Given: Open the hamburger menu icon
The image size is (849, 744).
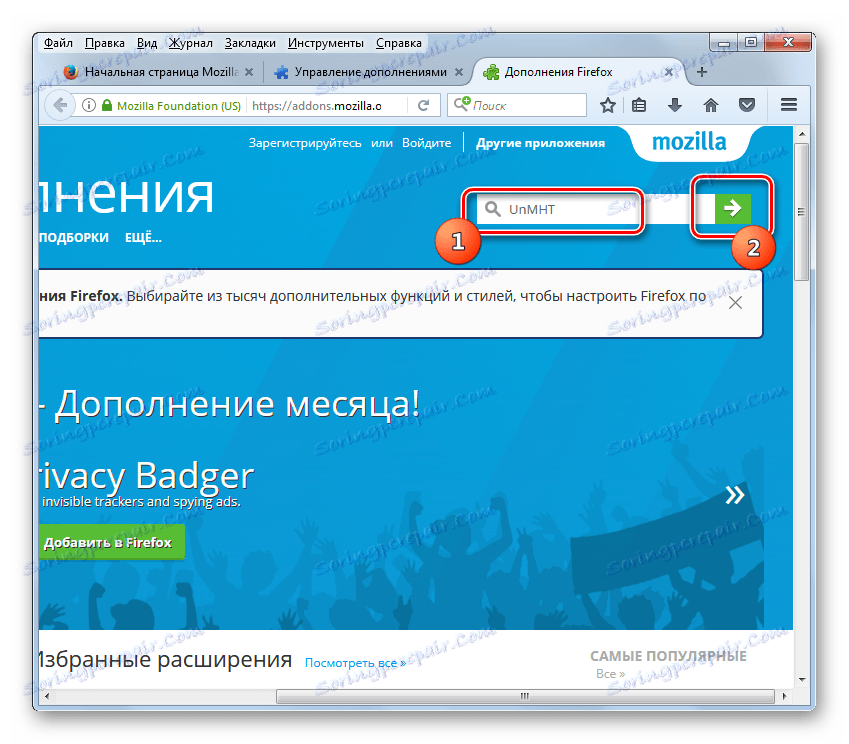Looking at the screenshot, I should 788,105.
